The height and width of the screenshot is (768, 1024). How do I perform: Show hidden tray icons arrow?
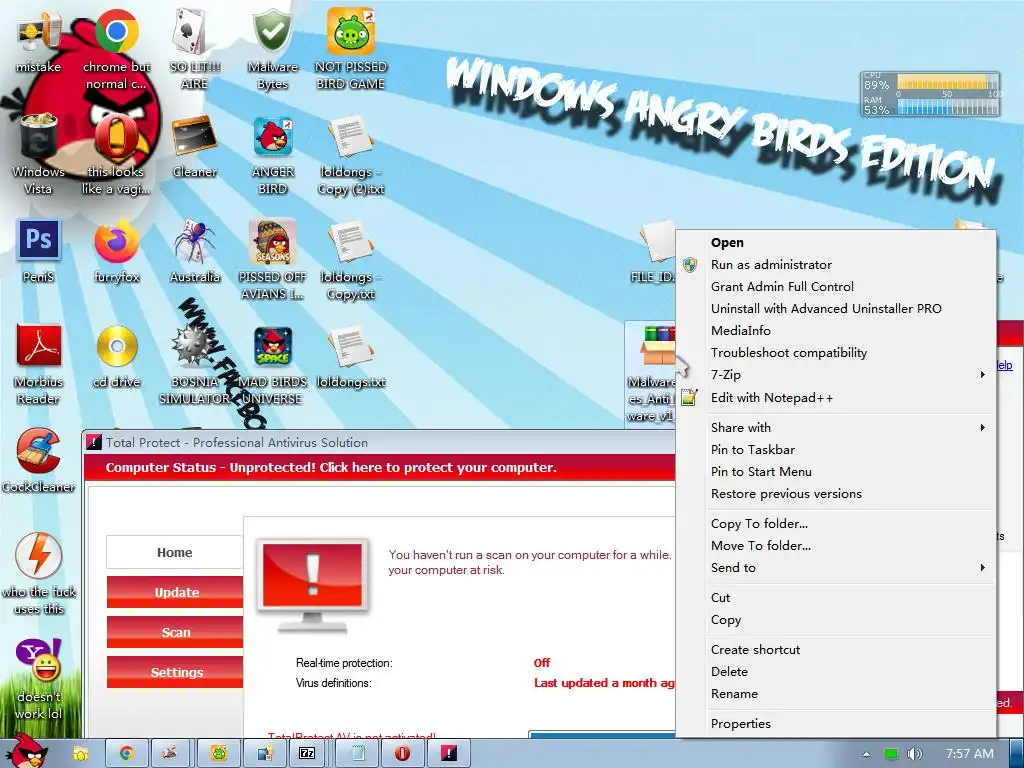tap(866, 754)
